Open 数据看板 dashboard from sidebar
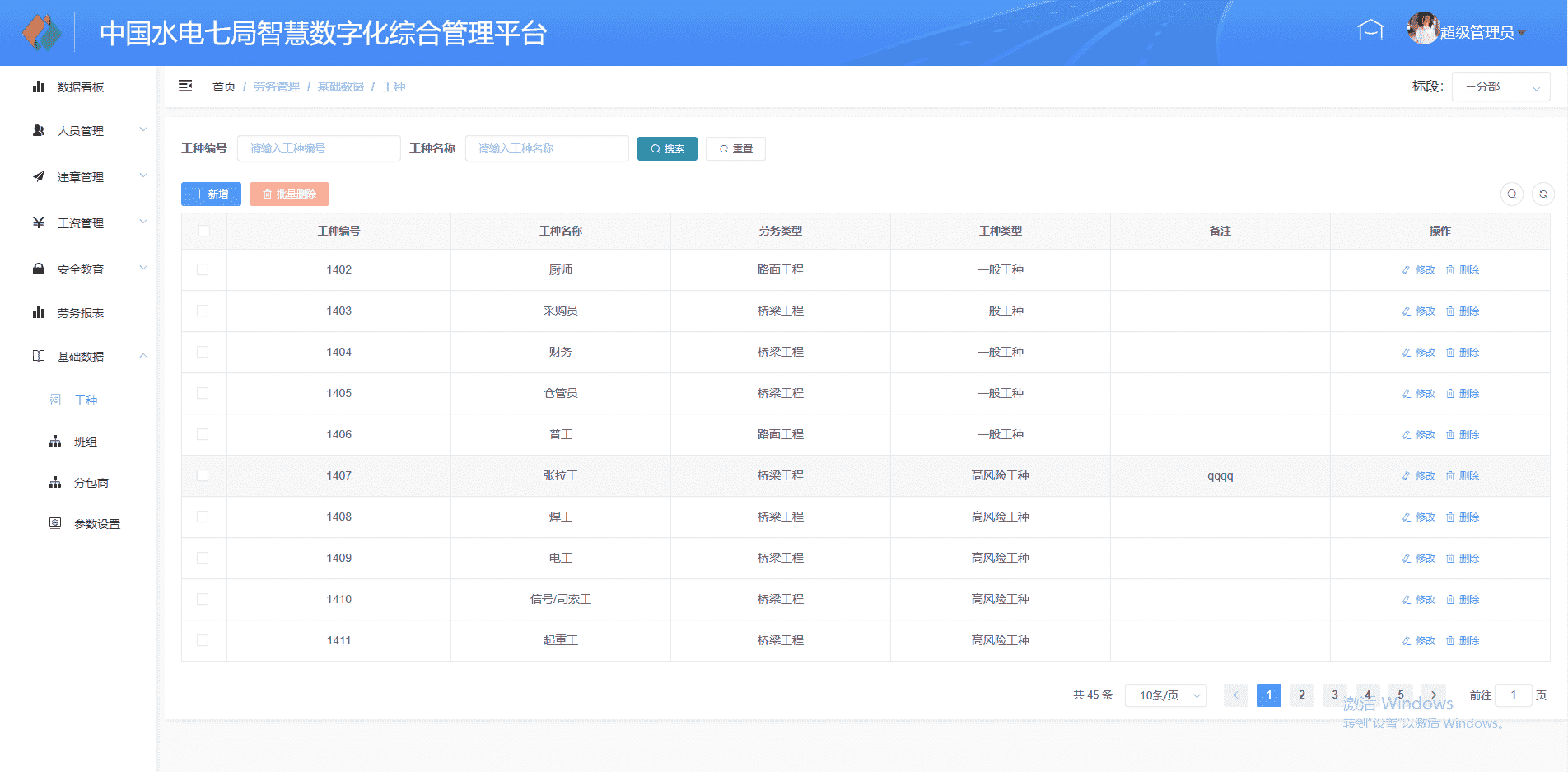This screenshot has width=1568, height=772. click(x=80, y=87)
